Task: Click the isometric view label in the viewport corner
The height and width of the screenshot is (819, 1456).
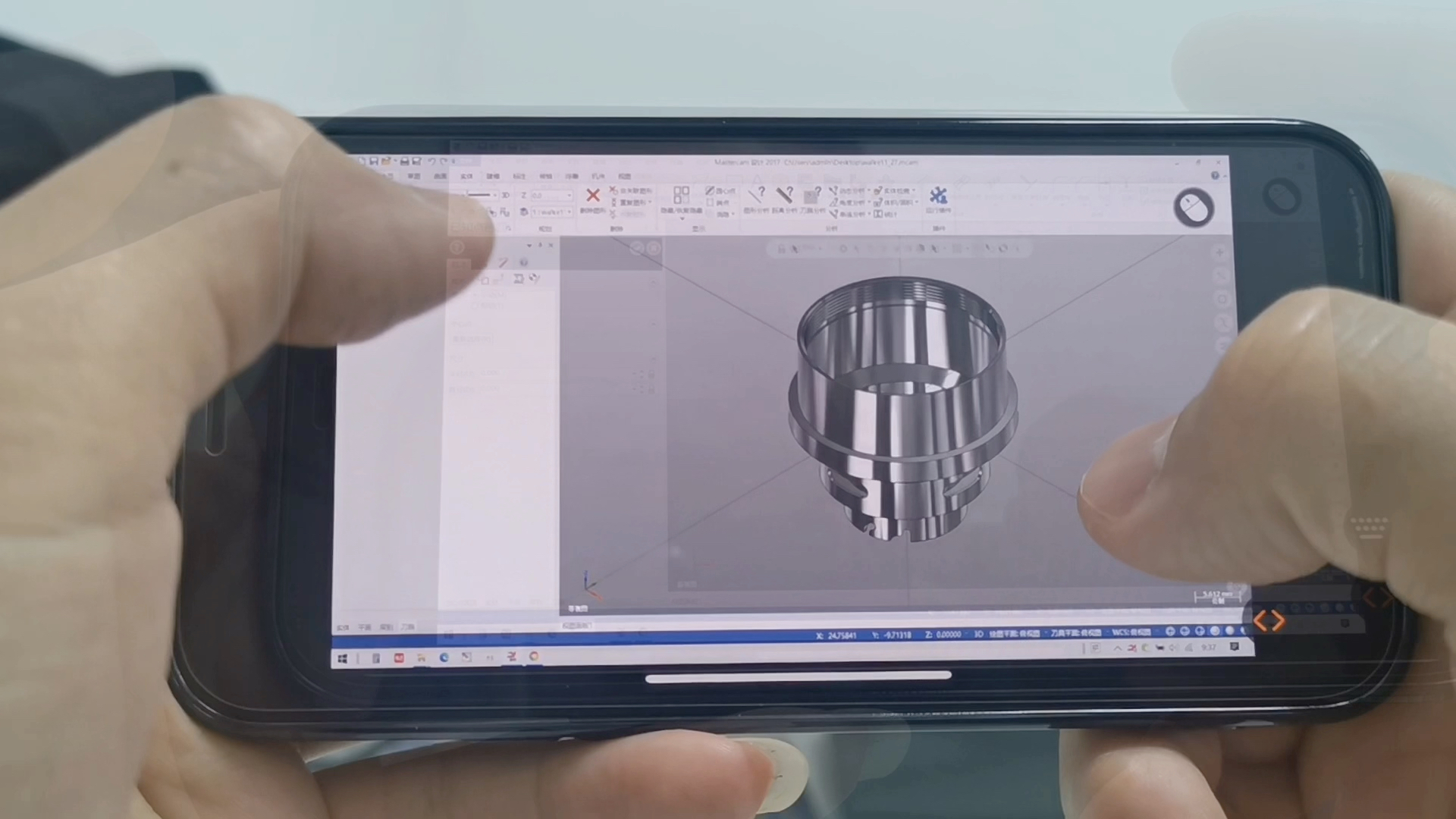Action: click(578, 609)
